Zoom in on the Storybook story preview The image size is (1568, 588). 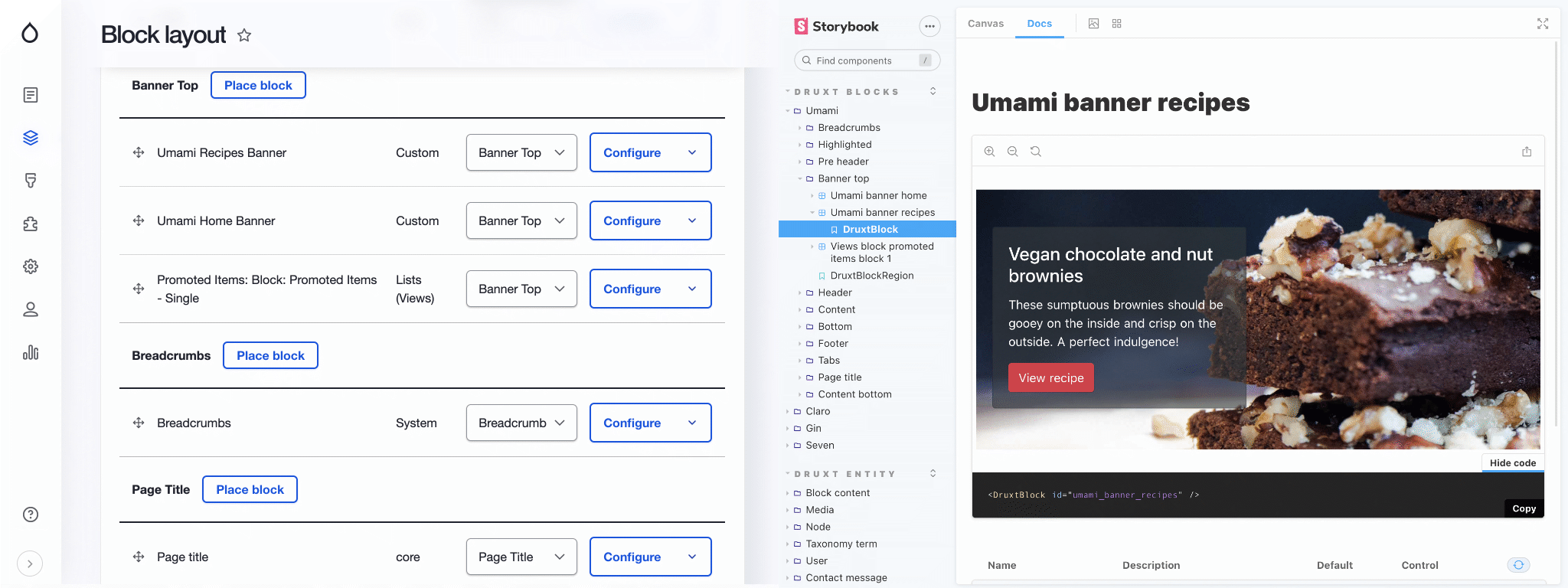pyautogui.click(x=989, y=151)
